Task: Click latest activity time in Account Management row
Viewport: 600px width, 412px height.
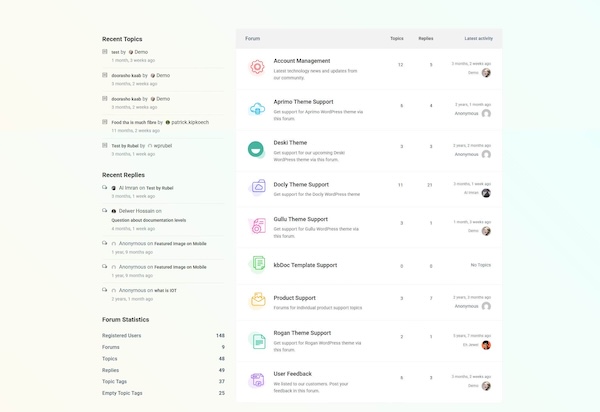Action: [x=471, y=64]
